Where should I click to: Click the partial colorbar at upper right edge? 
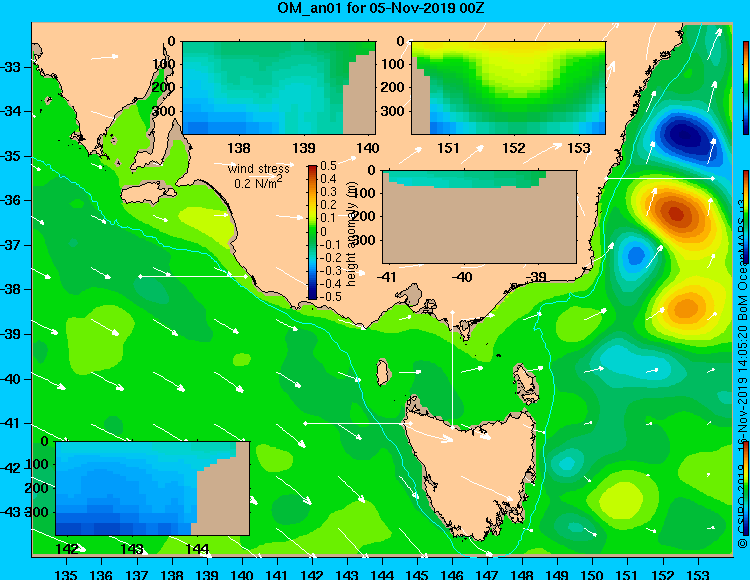click(x=746, y=88)
